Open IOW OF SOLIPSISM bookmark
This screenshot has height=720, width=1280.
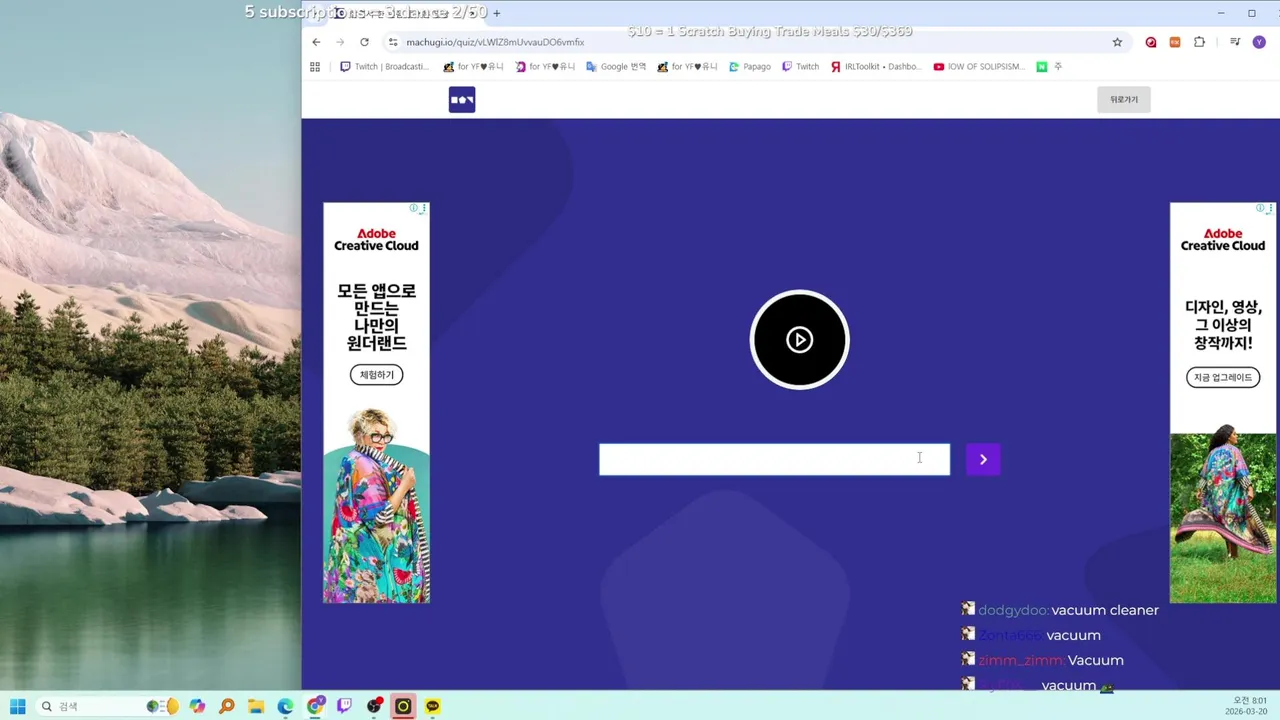(979, 67)
